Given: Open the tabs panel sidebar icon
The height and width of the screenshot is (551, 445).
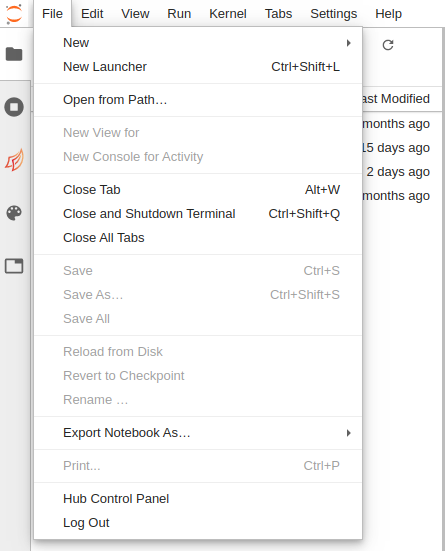Looking at the screenshot, I should click(14, 266).
